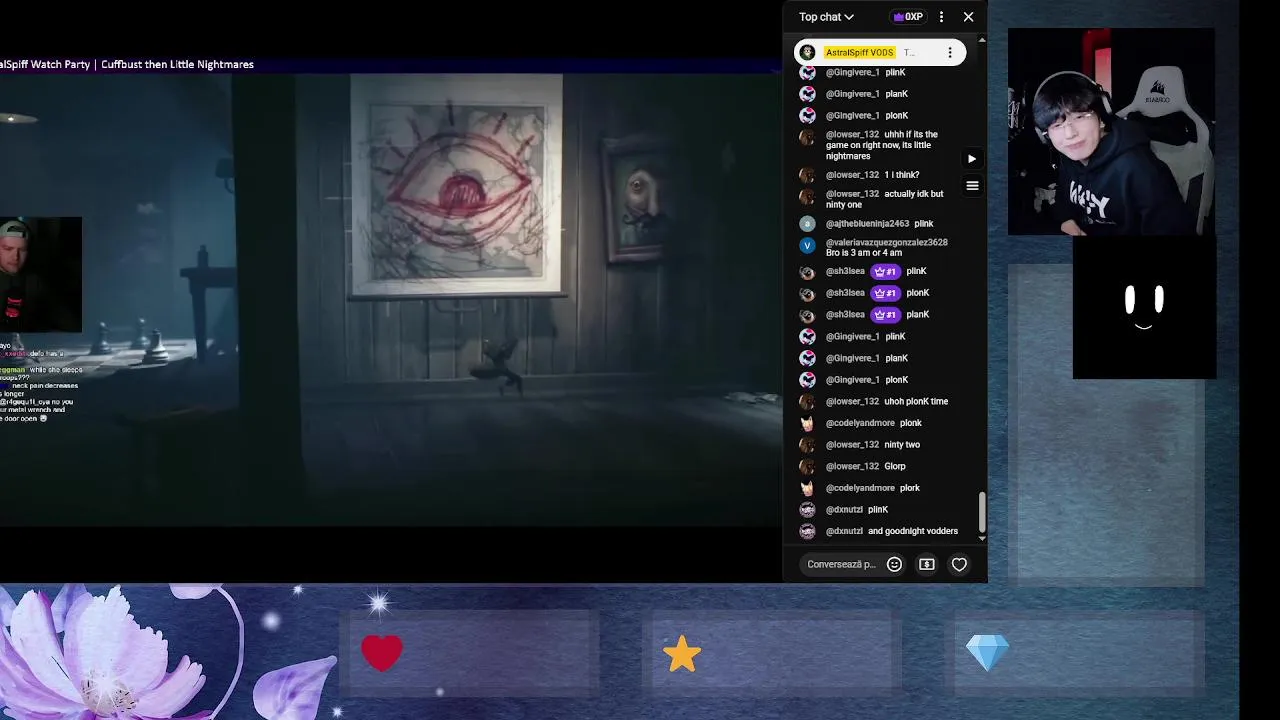1280x720 pixels.
Task: Click the AstralSpiff VODS pinned avatar
Action: (808, 52)
